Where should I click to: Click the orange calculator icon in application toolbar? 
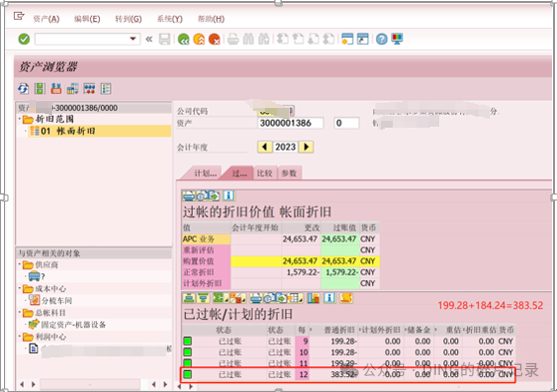click(56, 88)
